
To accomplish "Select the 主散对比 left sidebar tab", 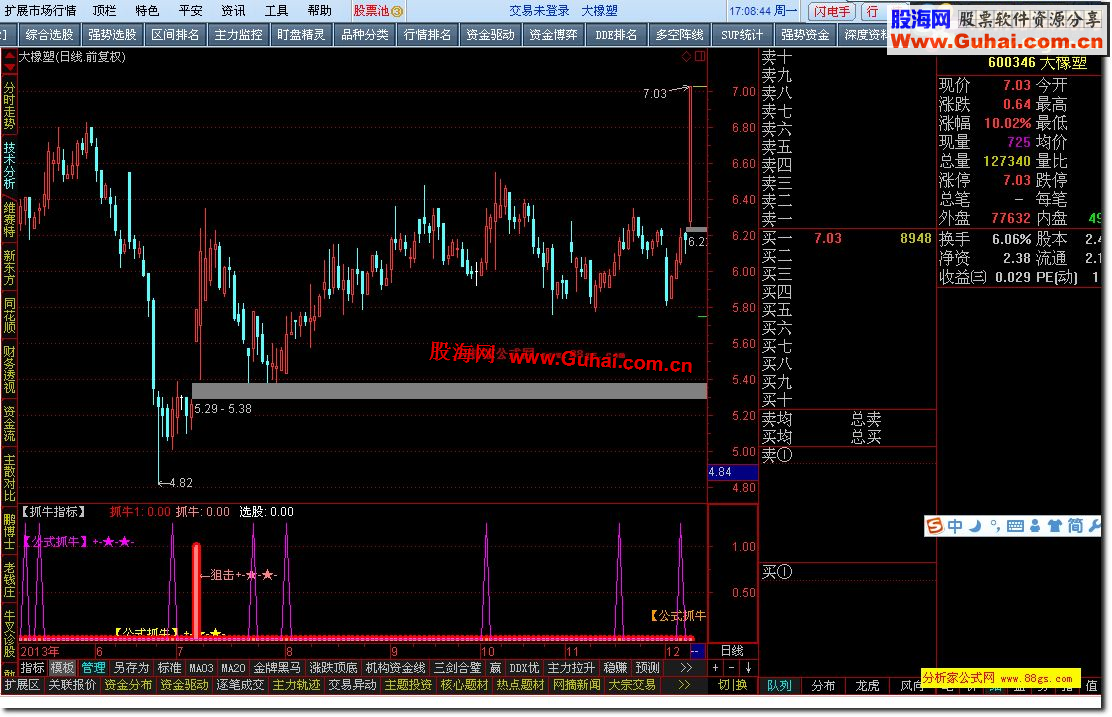I will [x=9, y=477].
